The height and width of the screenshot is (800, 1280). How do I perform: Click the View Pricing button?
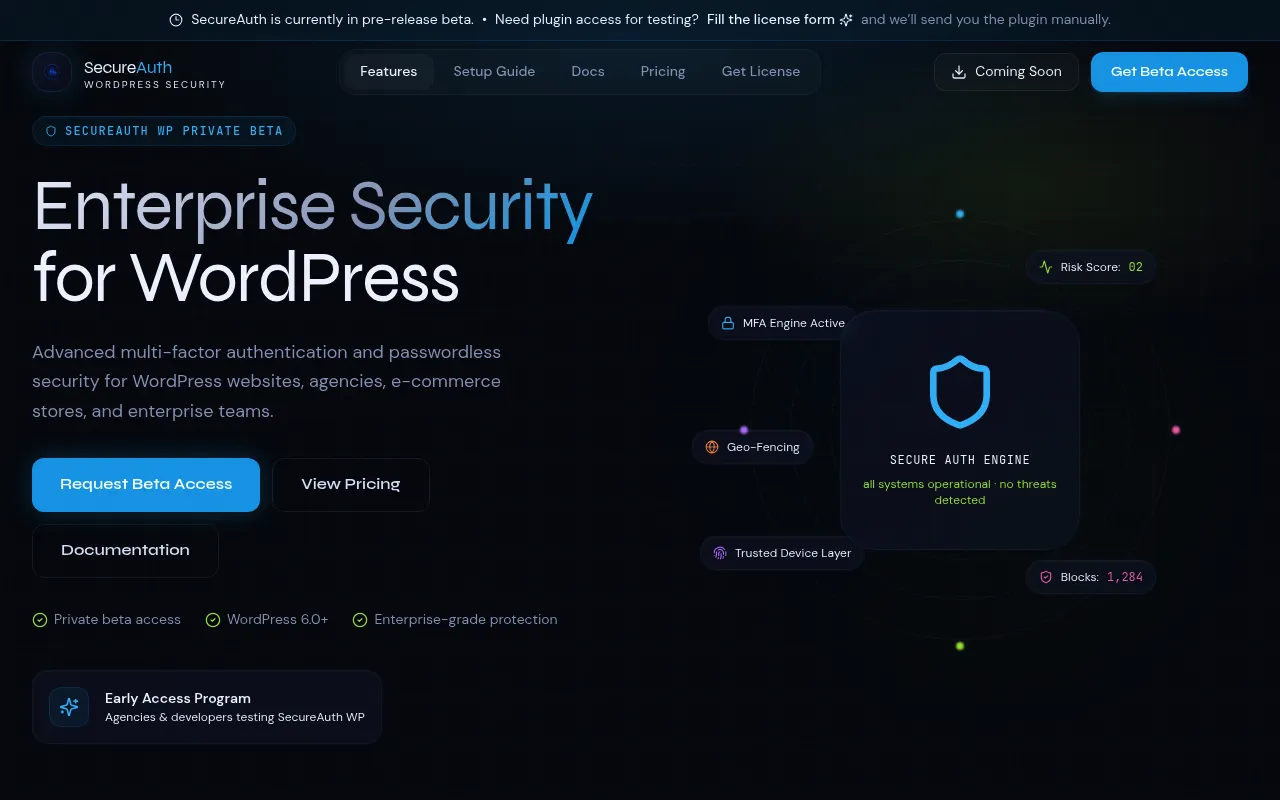tap(351, 485)
